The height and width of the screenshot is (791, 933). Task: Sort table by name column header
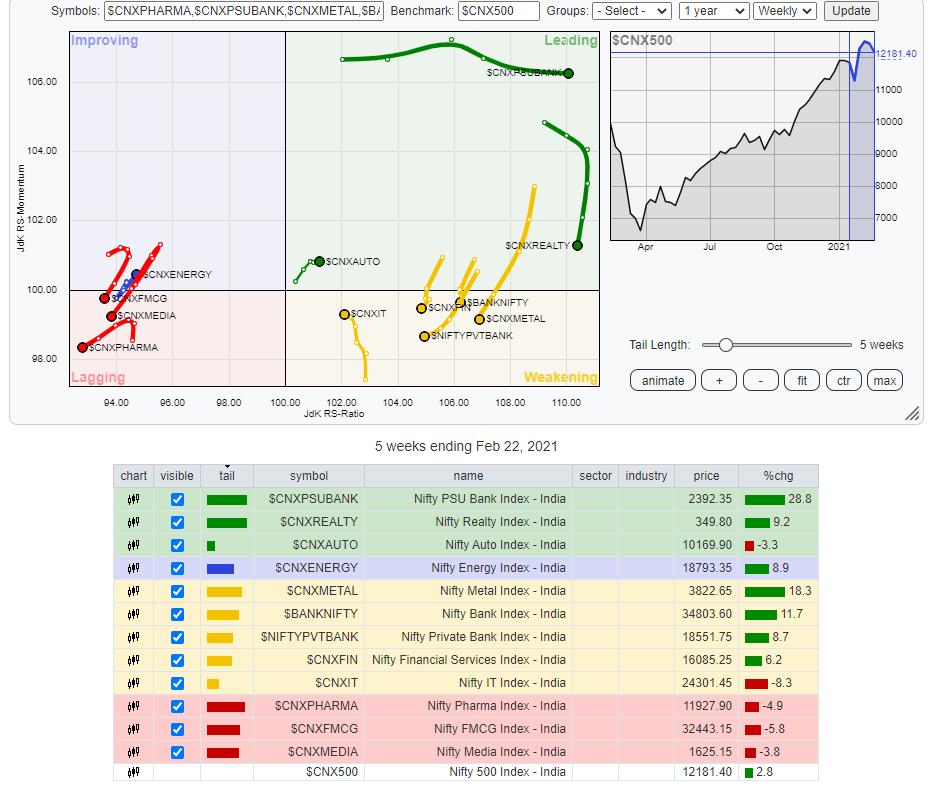pos(468,476)
